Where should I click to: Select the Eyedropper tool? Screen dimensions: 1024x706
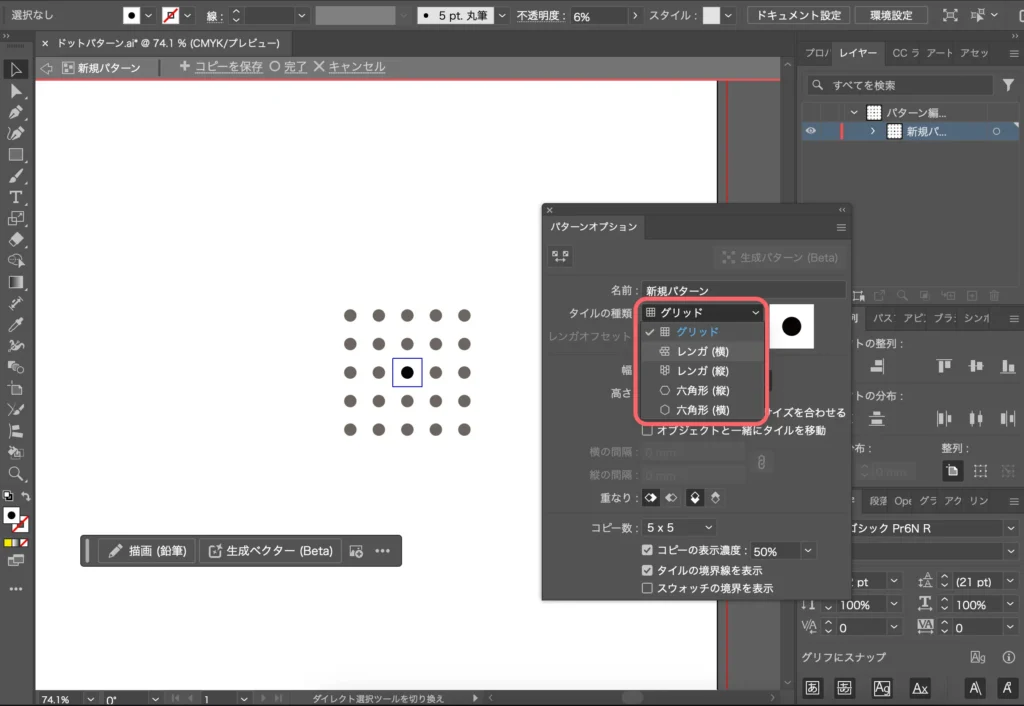tap(16, 325)
